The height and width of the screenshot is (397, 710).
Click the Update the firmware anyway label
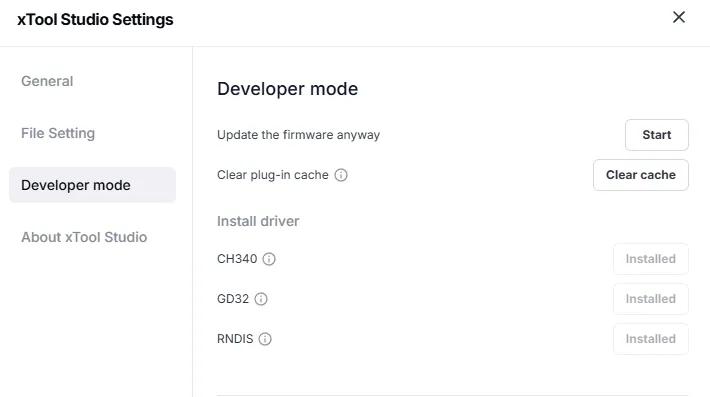tap(298, 135)
